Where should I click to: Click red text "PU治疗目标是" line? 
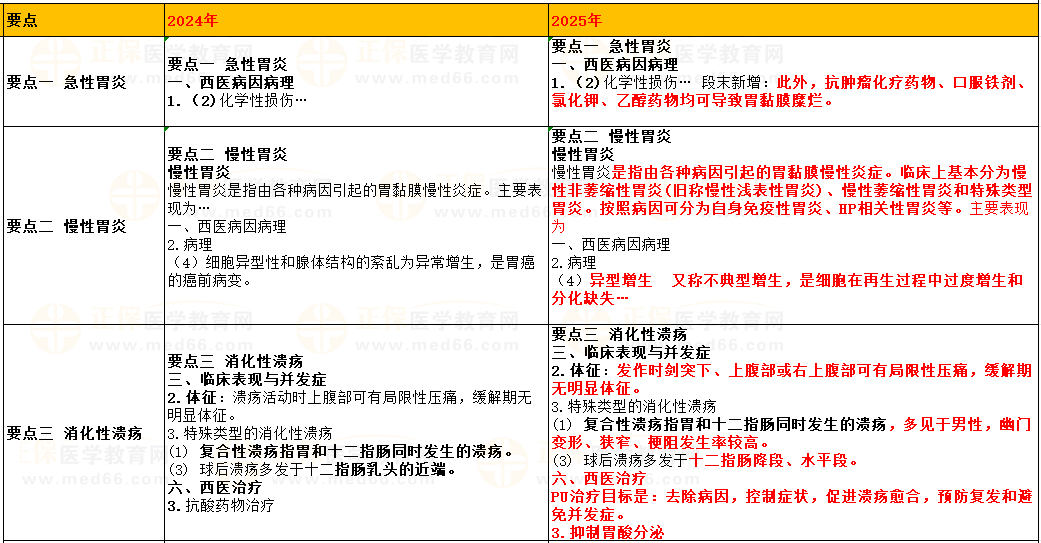click(x=790, y=496)
